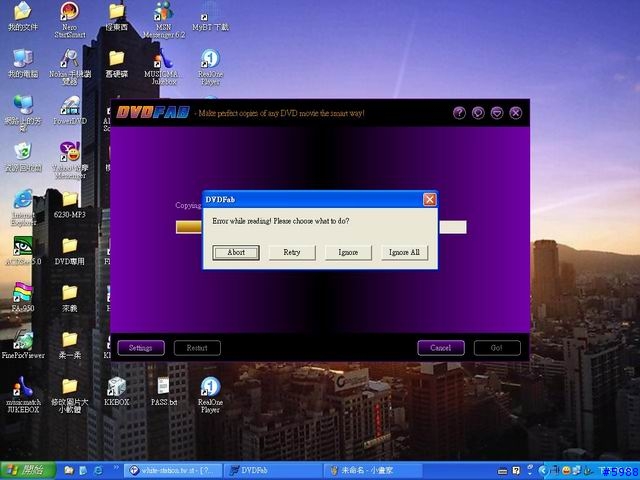
Task: Launch RealOne Player shortcut below MyBT
Action: [x=210, y=67]
